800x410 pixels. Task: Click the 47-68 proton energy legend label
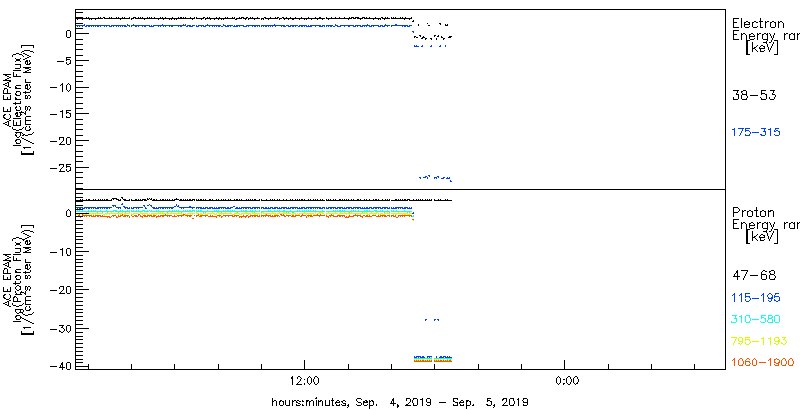(x=754, y=276)
